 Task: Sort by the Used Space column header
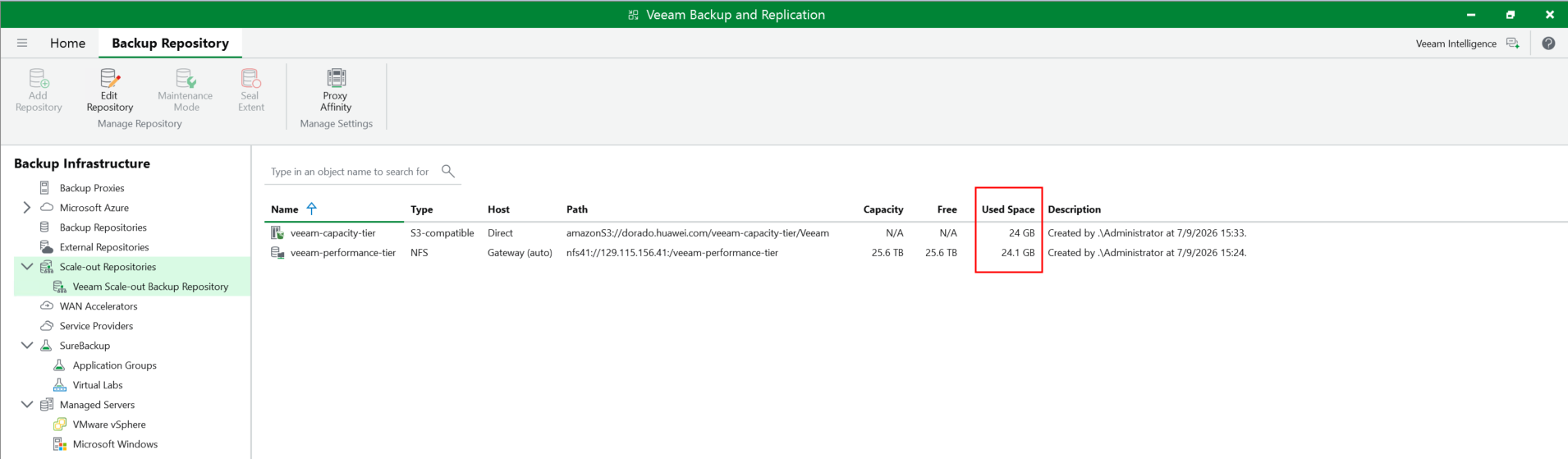pyautogui.click(x=1008, y=209)
